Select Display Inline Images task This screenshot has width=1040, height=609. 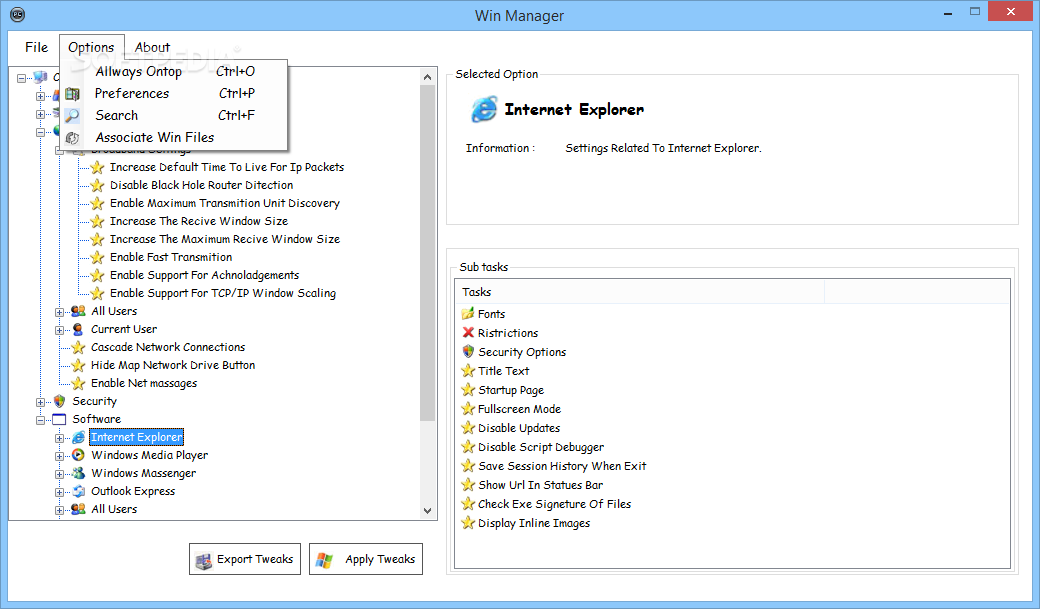pos(534,523)
